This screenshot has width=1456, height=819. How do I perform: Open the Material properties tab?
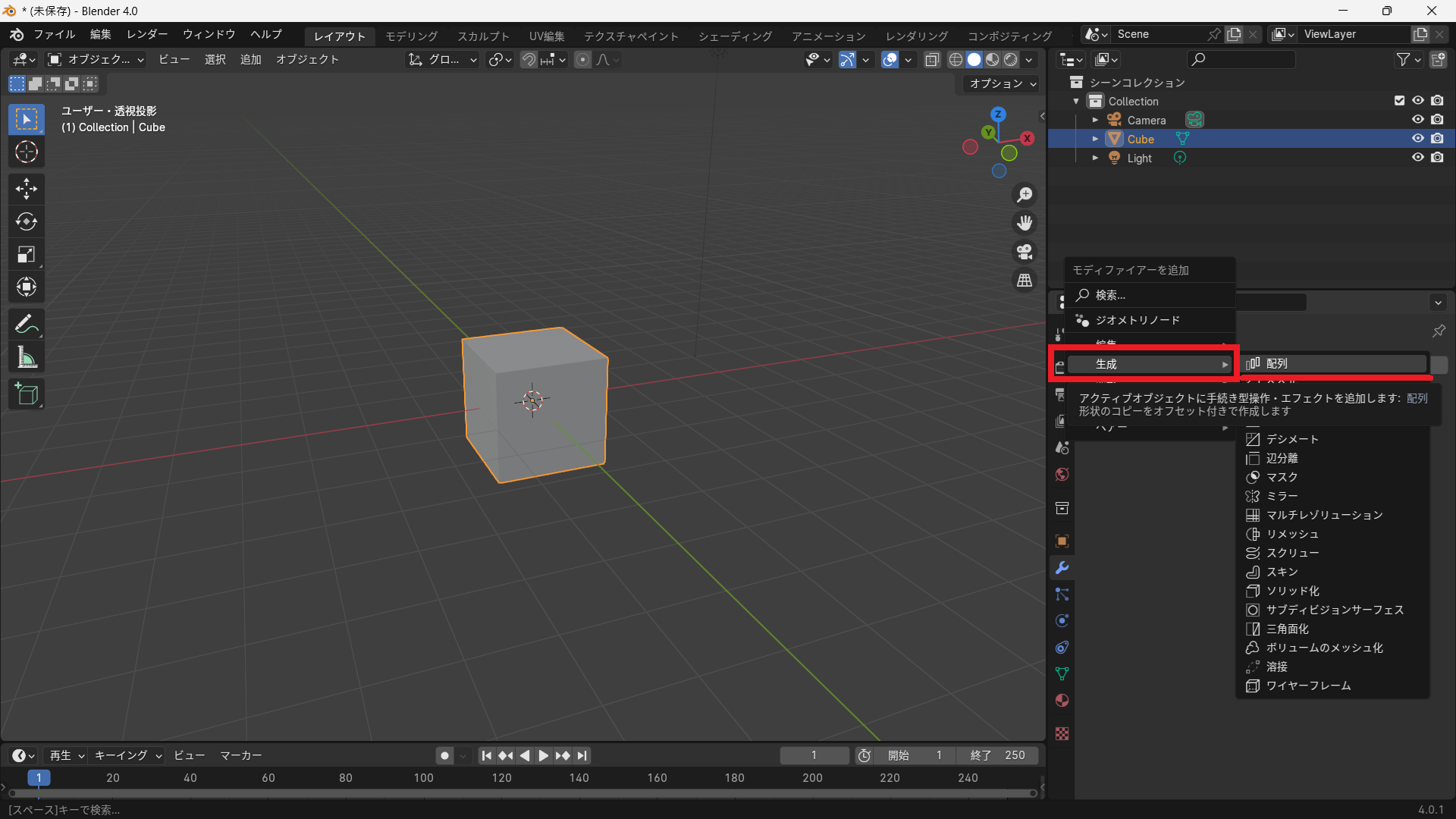1062,700
